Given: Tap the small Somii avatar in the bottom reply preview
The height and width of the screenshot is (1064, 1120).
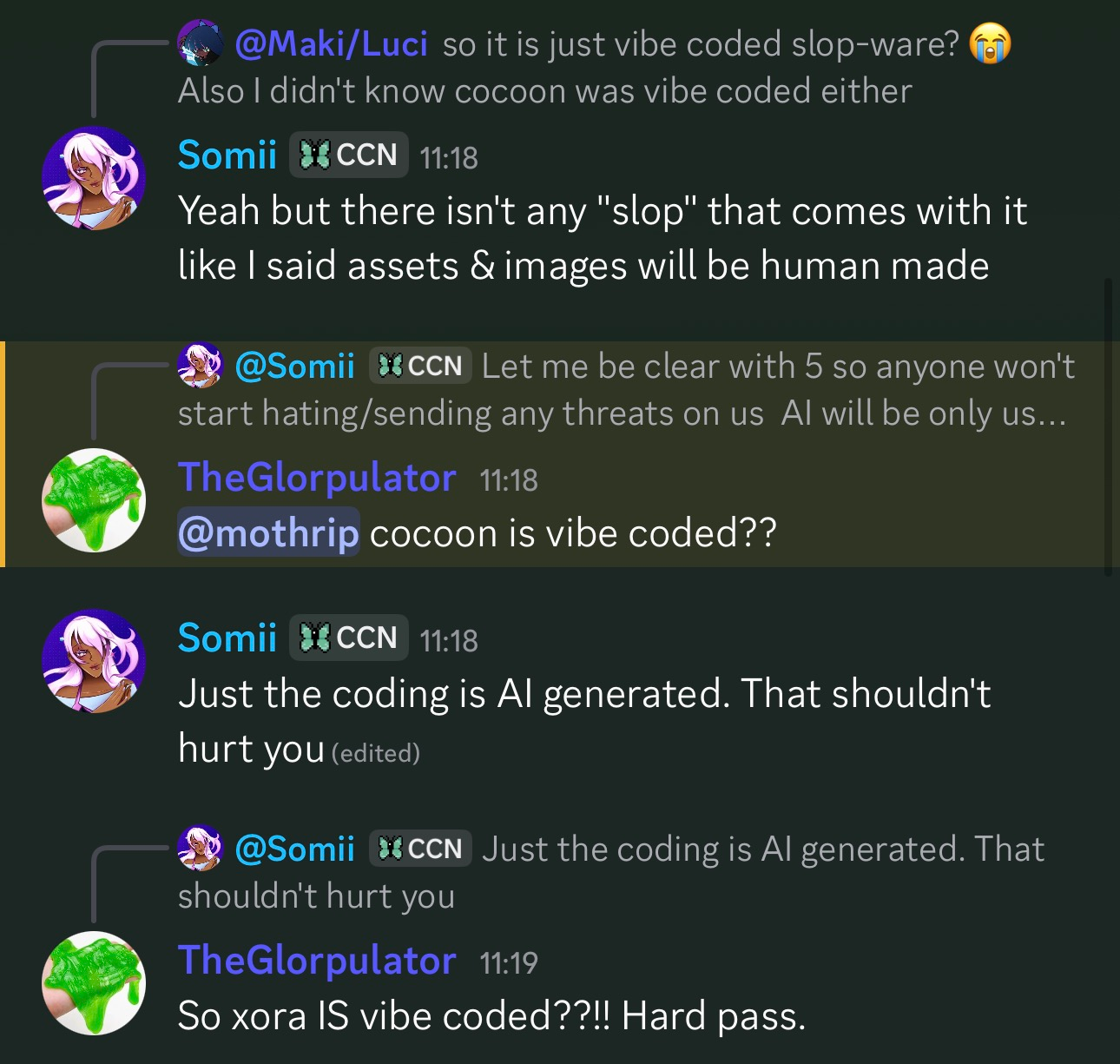Looking at the screenshot, I should (201, 848).
